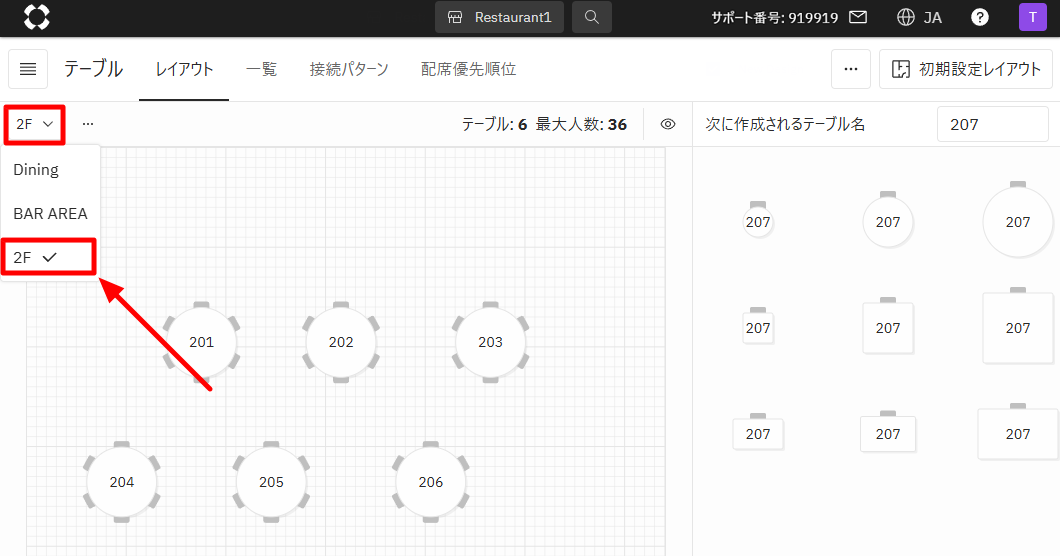Viewport: 1060px width, 556px height.
Task: Open the JA language selector
Action: click(x=920, y=17)
